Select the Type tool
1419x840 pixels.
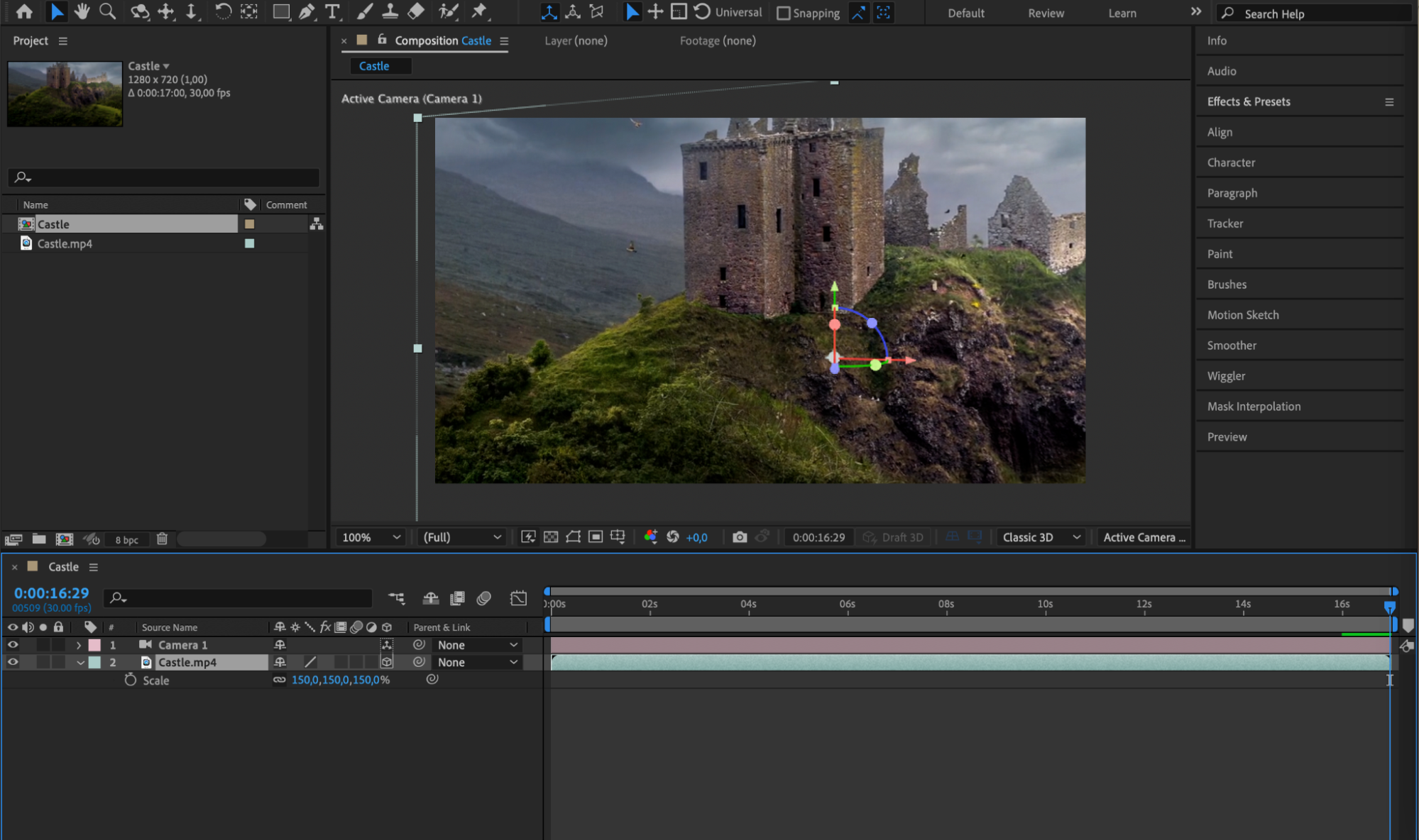(332, 11)
